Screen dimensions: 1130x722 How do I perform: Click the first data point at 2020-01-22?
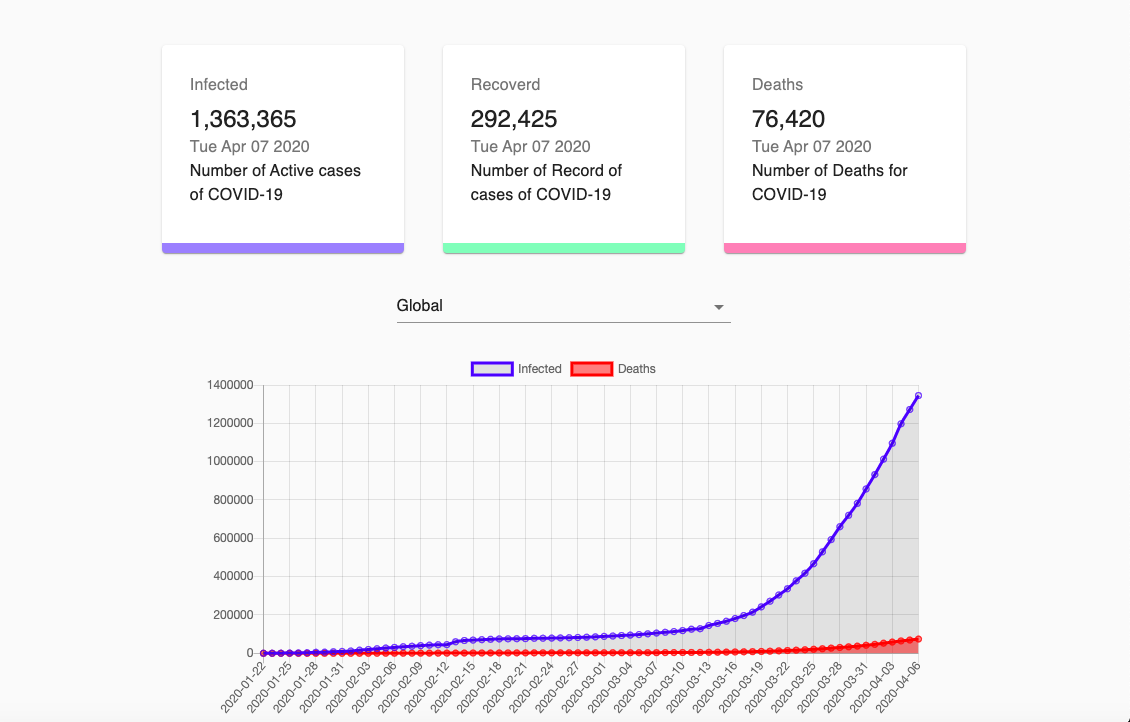point(264,653)
